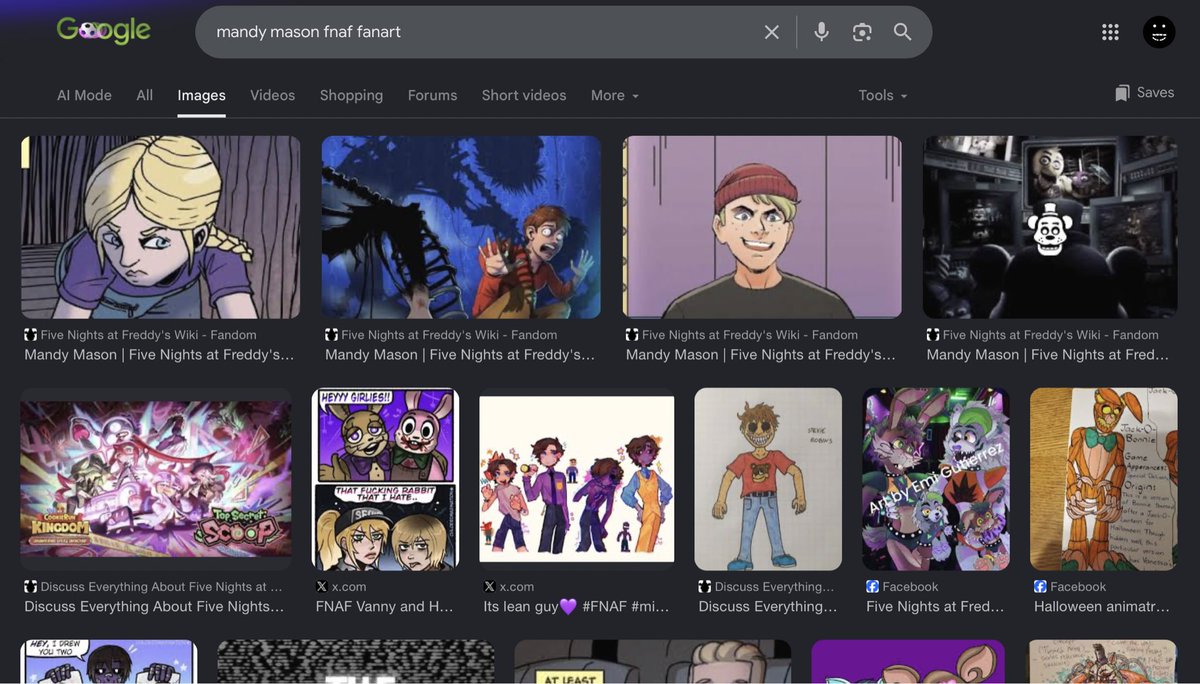This screenshot has height=684, width=1200.
Task: Open 'Five Nights at Fred...' Facebook result
Action: pos(935,606)
